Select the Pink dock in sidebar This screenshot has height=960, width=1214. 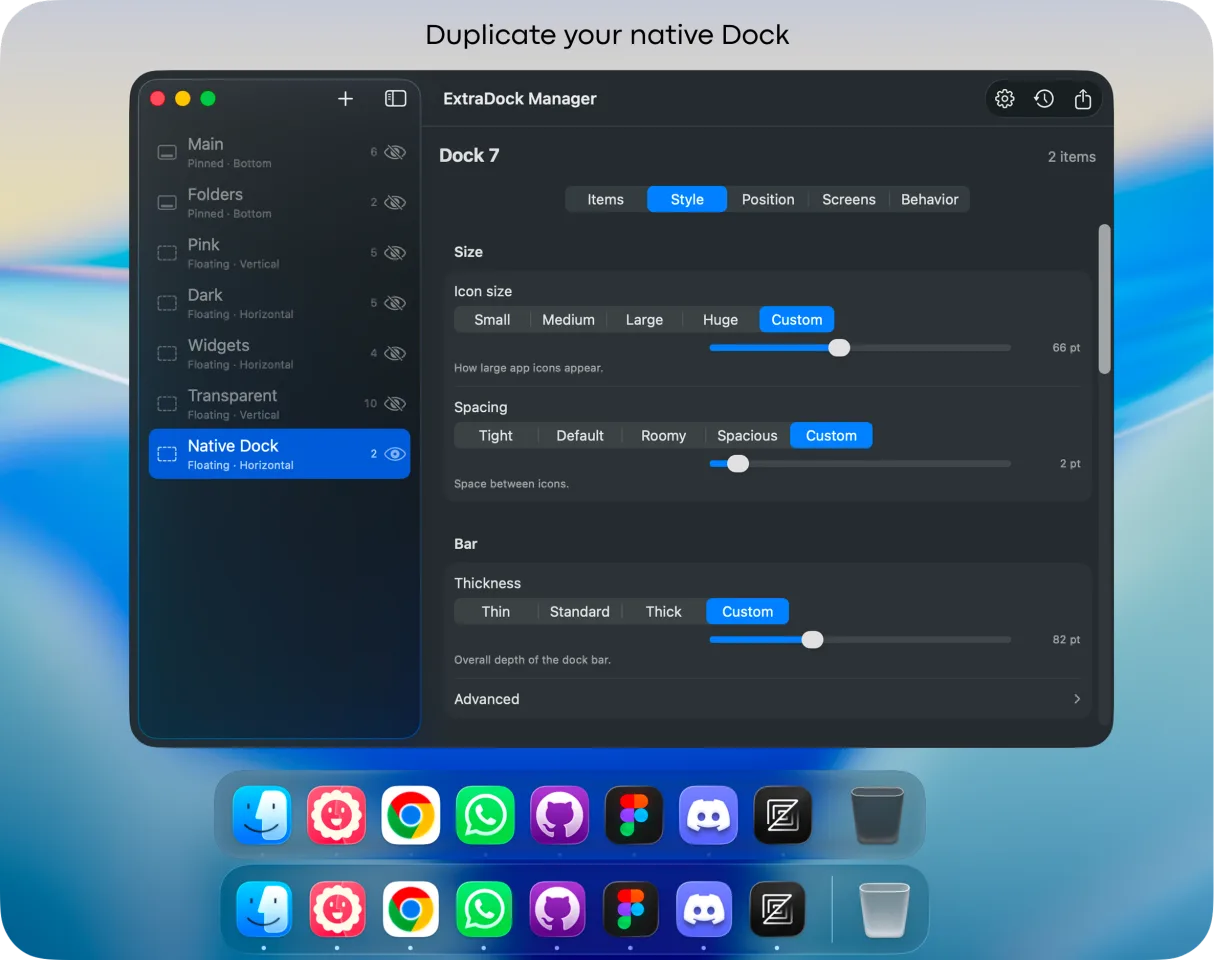(279, 253)
